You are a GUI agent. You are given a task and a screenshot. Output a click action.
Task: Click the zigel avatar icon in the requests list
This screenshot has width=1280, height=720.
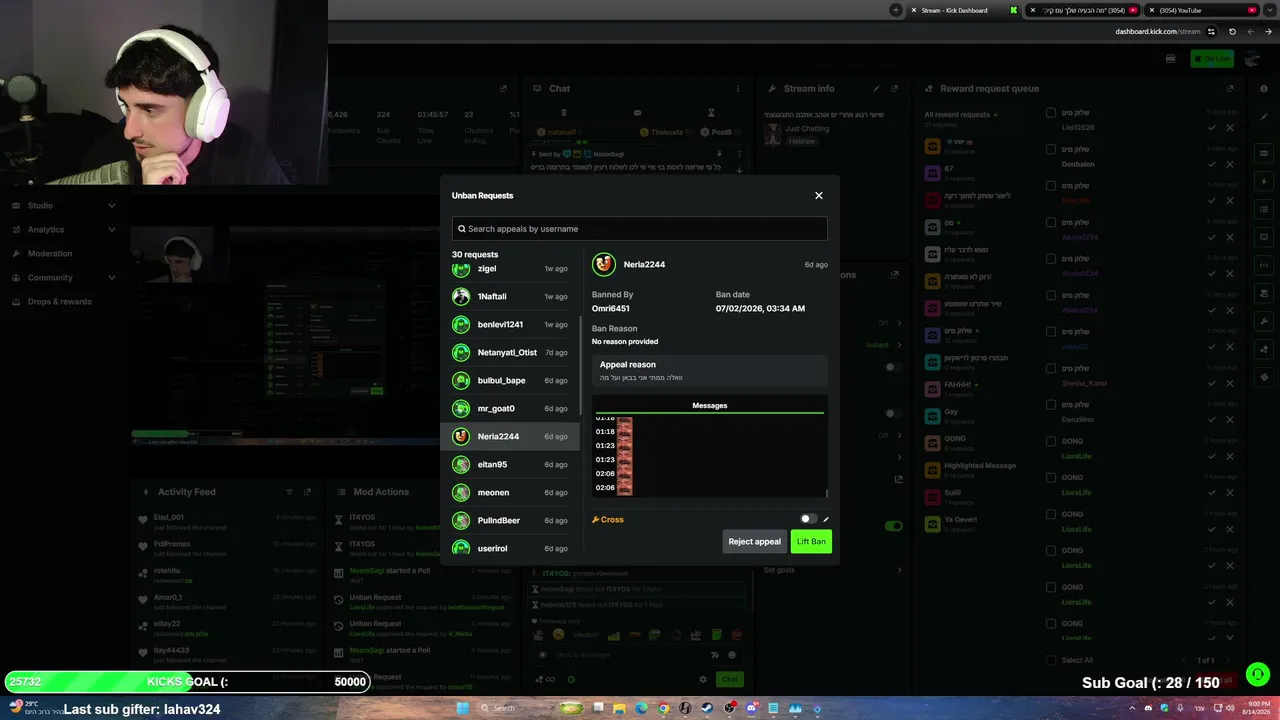click(x=461, y=269)
